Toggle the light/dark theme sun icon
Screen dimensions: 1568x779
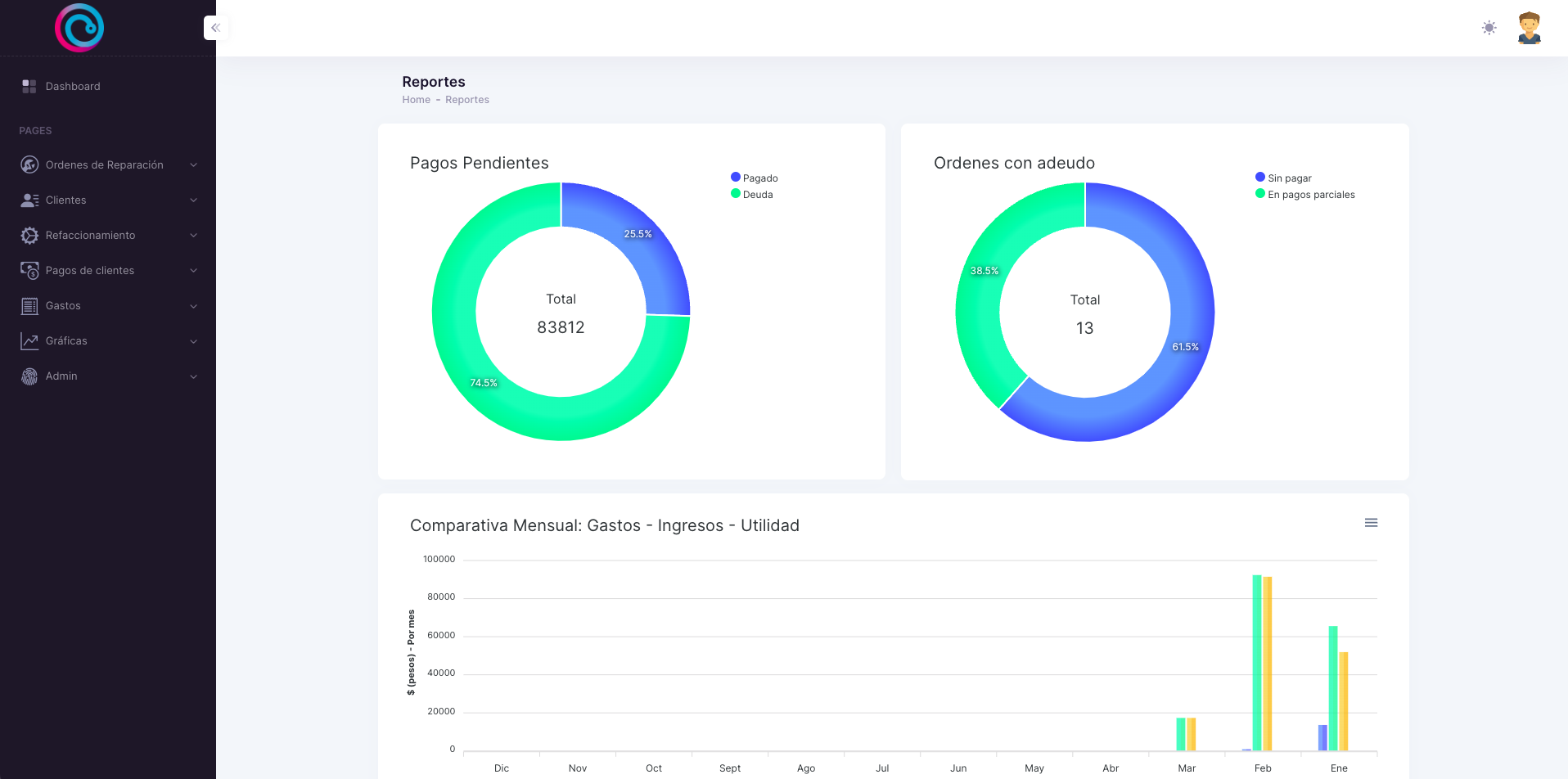coord(1489,28)
